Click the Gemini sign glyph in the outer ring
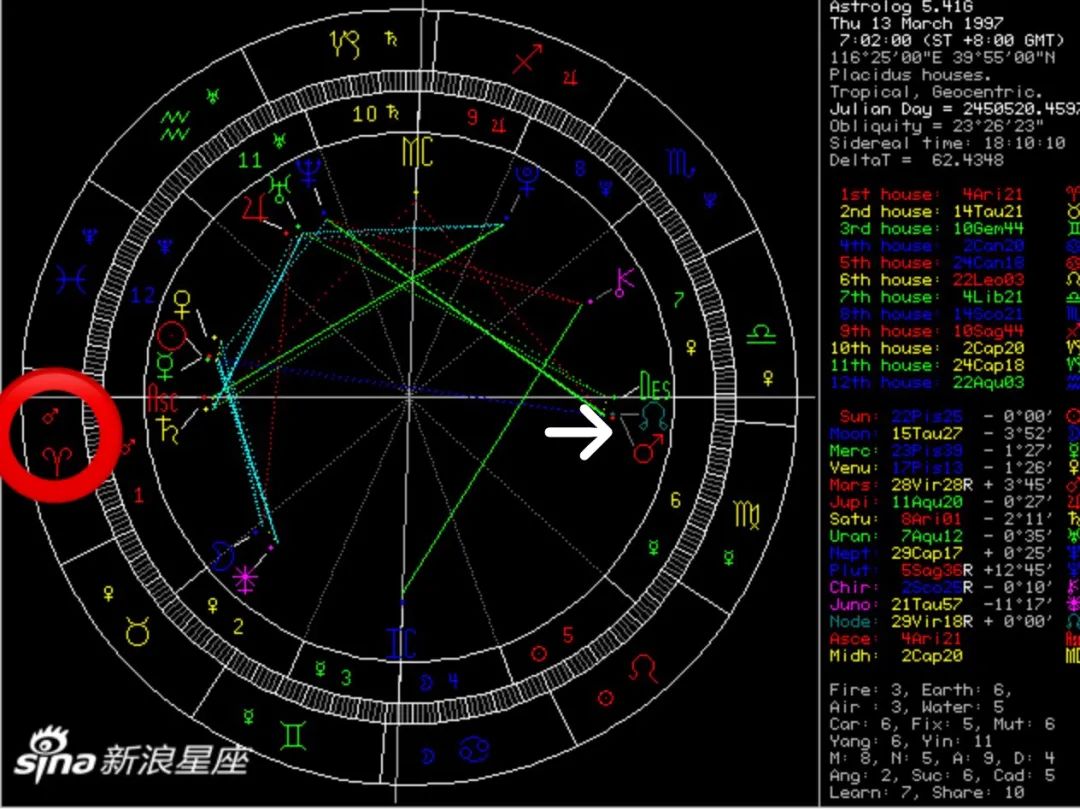 click(x=293, y=735)
